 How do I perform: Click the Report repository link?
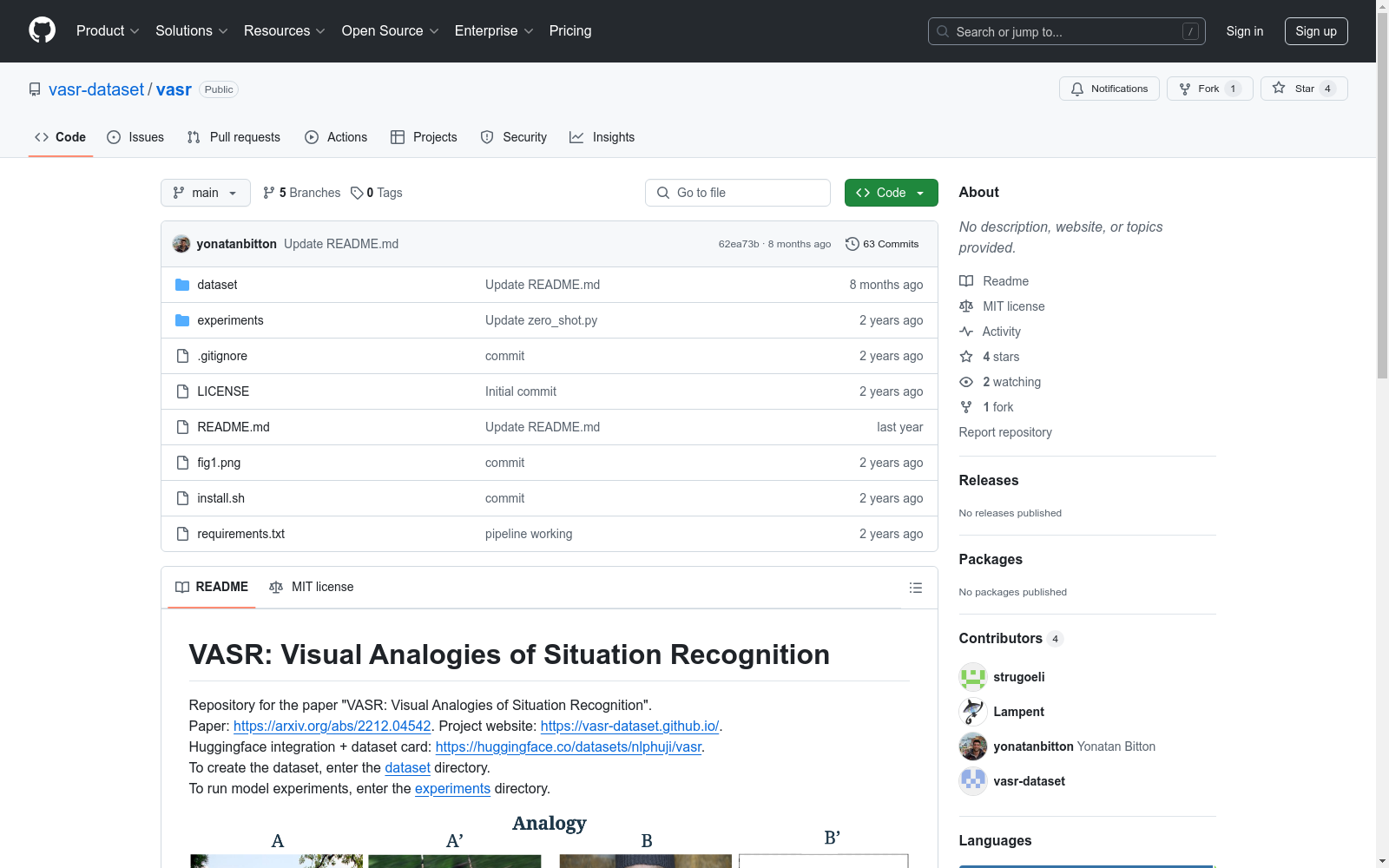[1005, 432]
